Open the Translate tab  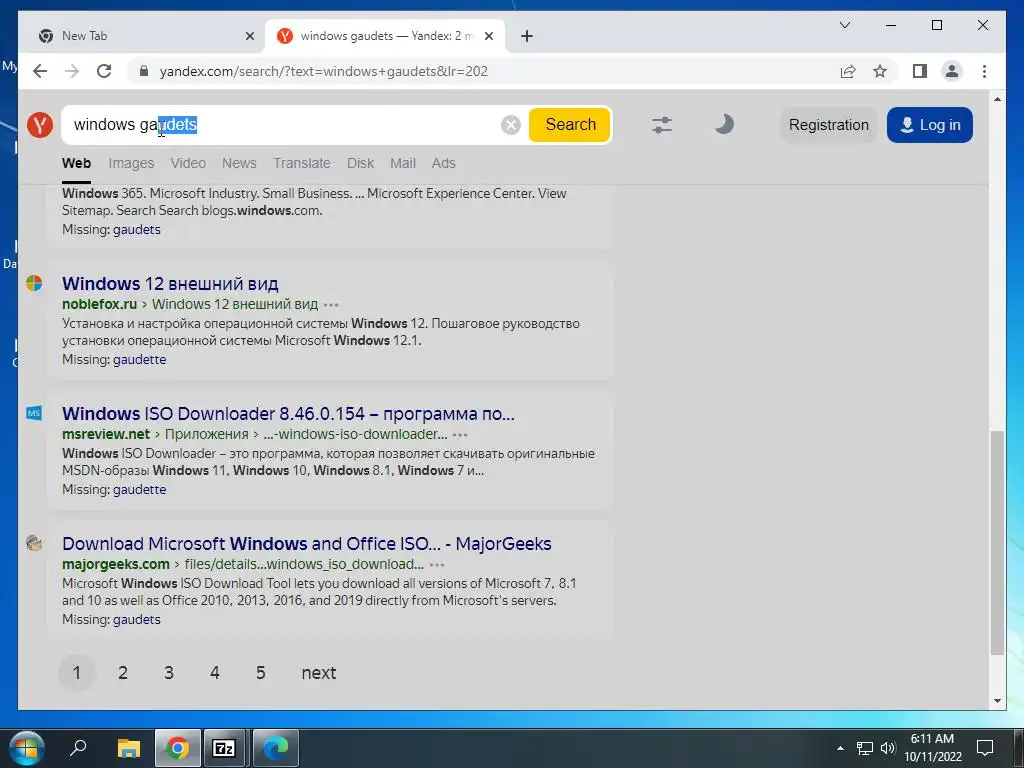click(x=302, y=163)
